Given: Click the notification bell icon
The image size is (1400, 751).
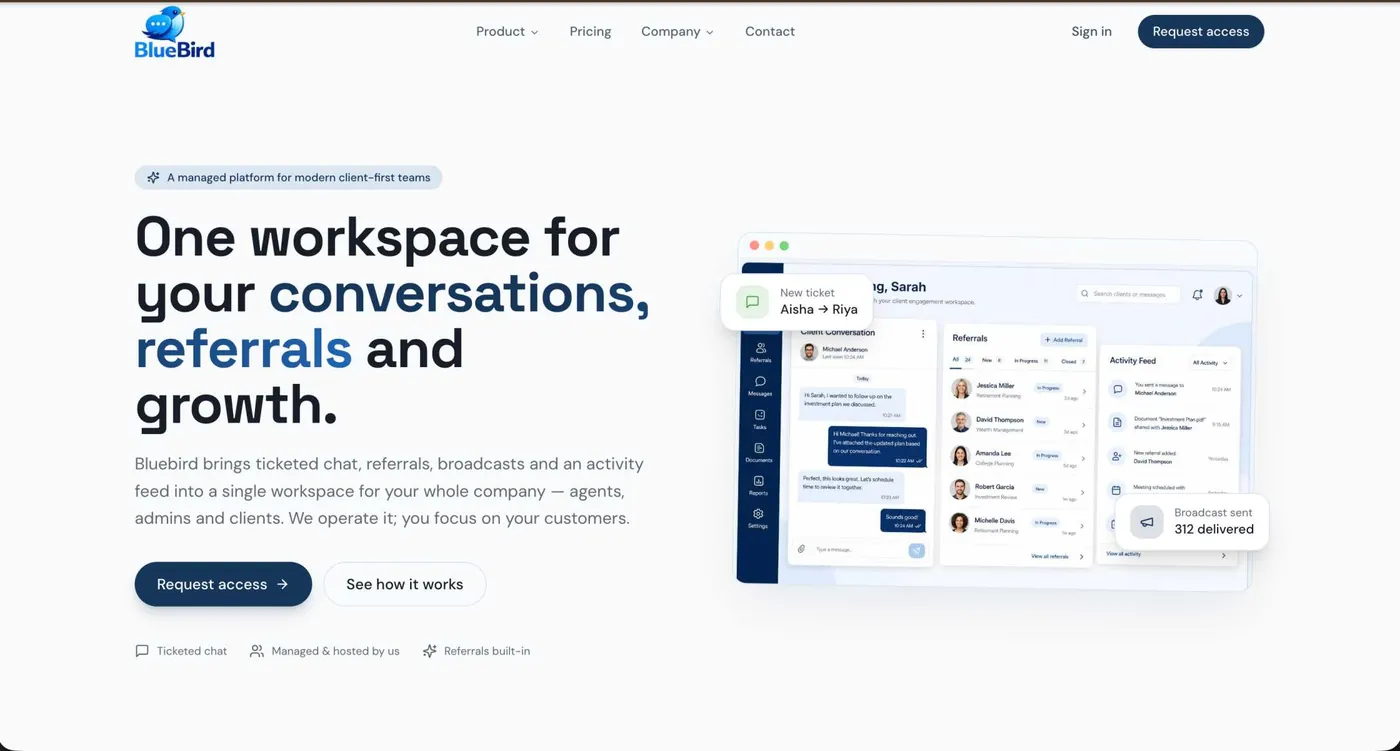Looking at the screenshot, I should pos(1198,295).
